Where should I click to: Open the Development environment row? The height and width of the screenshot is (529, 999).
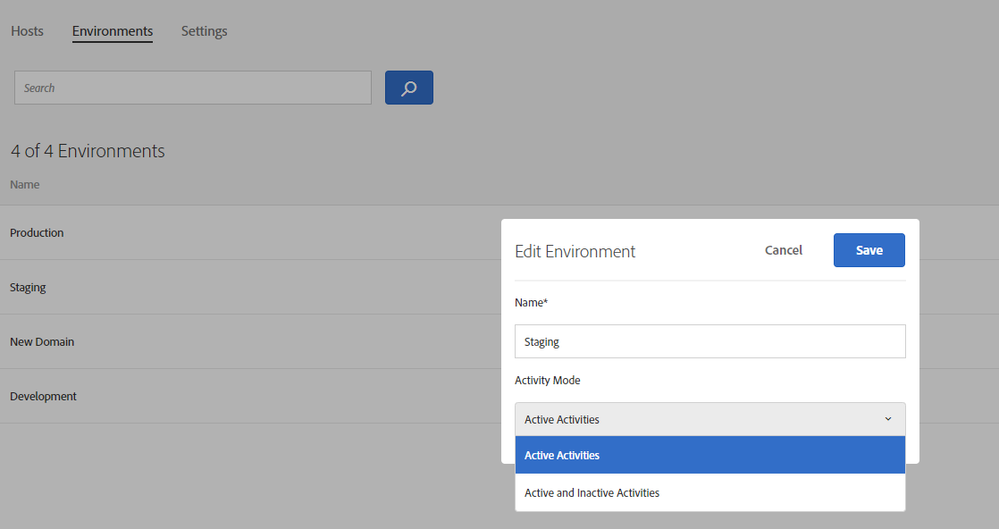click(43, 397)
